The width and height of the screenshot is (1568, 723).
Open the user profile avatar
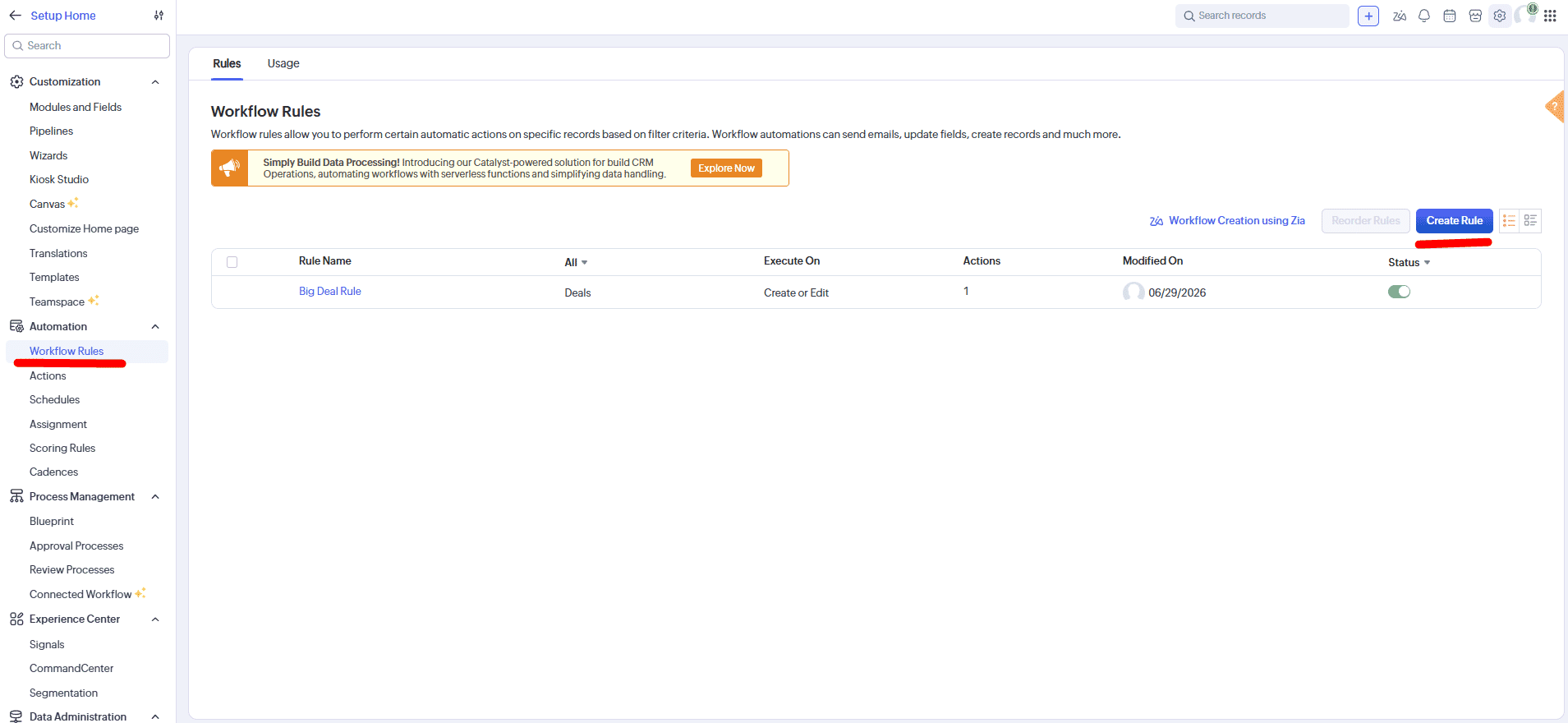click(1525, 15)
